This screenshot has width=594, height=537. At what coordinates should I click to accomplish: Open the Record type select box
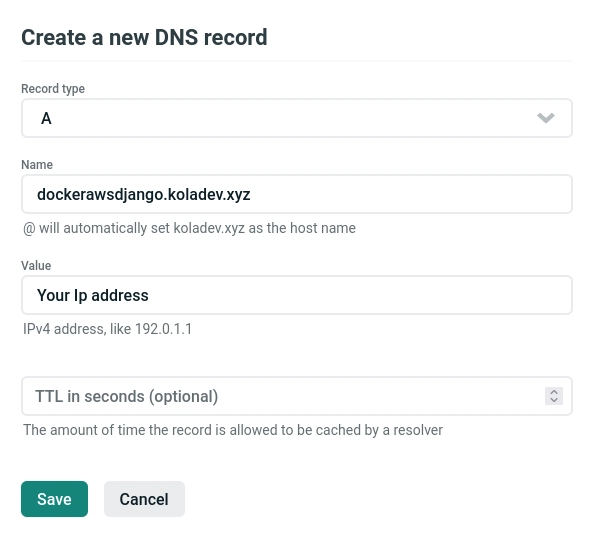click(x=297, y=118)
